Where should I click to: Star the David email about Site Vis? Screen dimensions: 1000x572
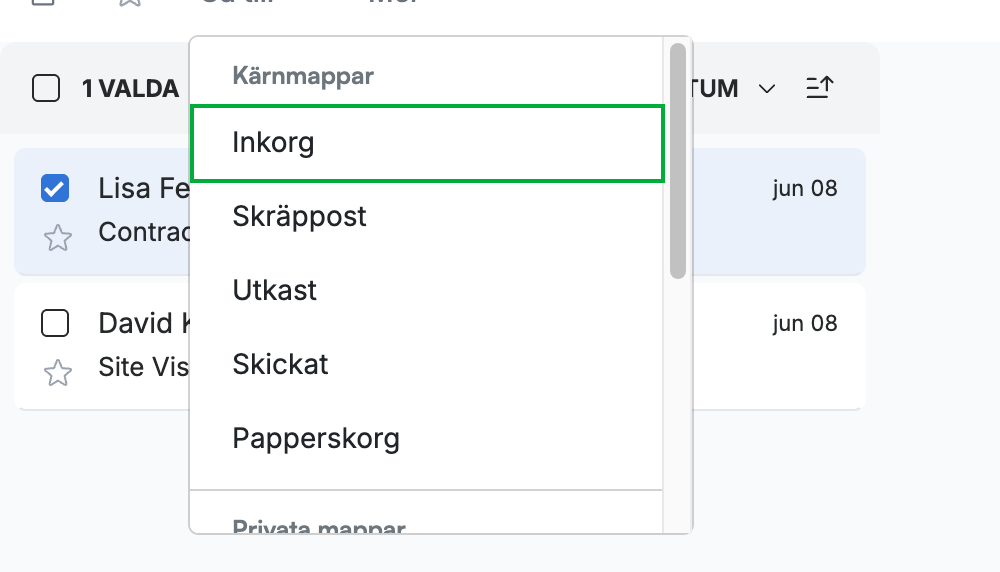57,373
